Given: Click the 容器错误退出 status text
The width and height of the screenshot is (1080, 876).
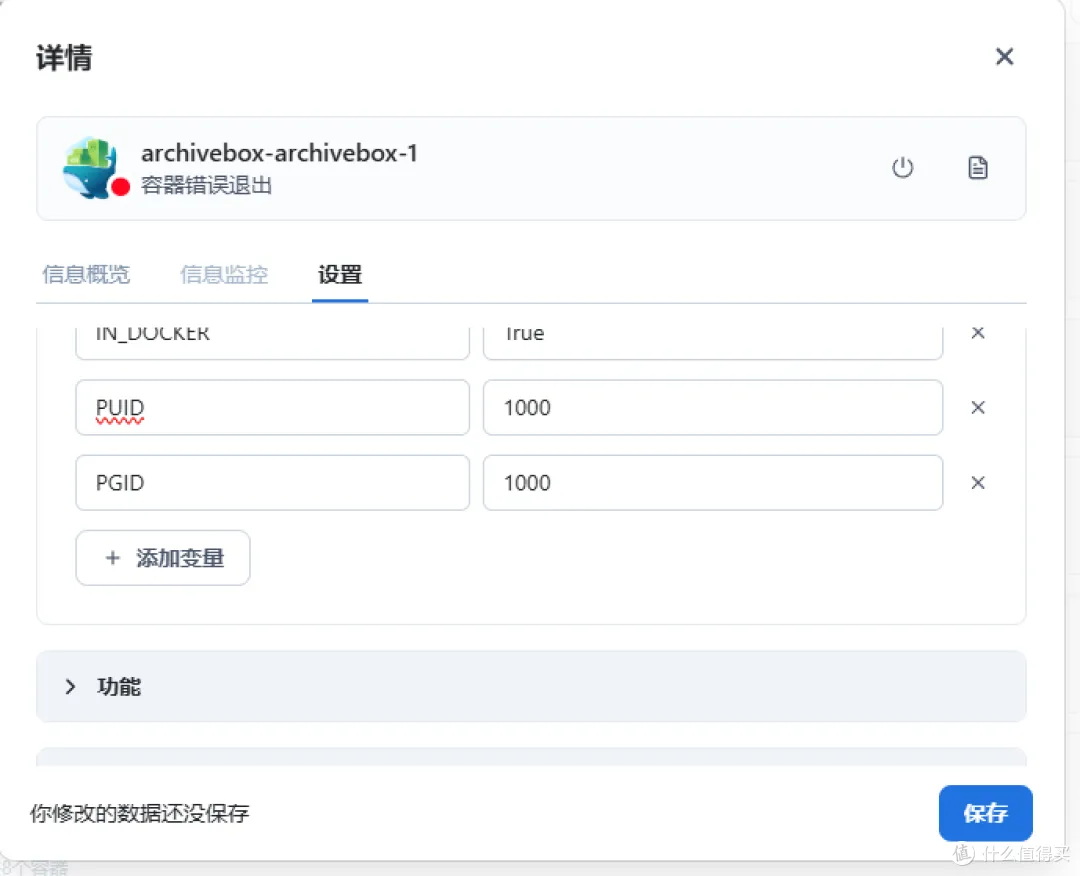Looking at the screenshot, I should tap(207, 185).
